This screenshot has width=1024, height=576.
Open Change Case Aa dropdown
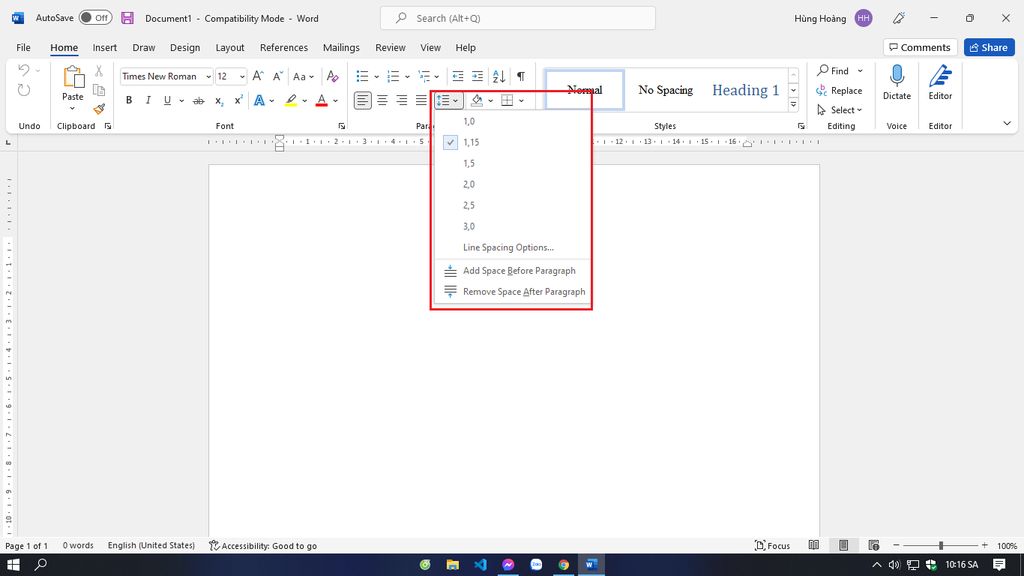point(303,76)
